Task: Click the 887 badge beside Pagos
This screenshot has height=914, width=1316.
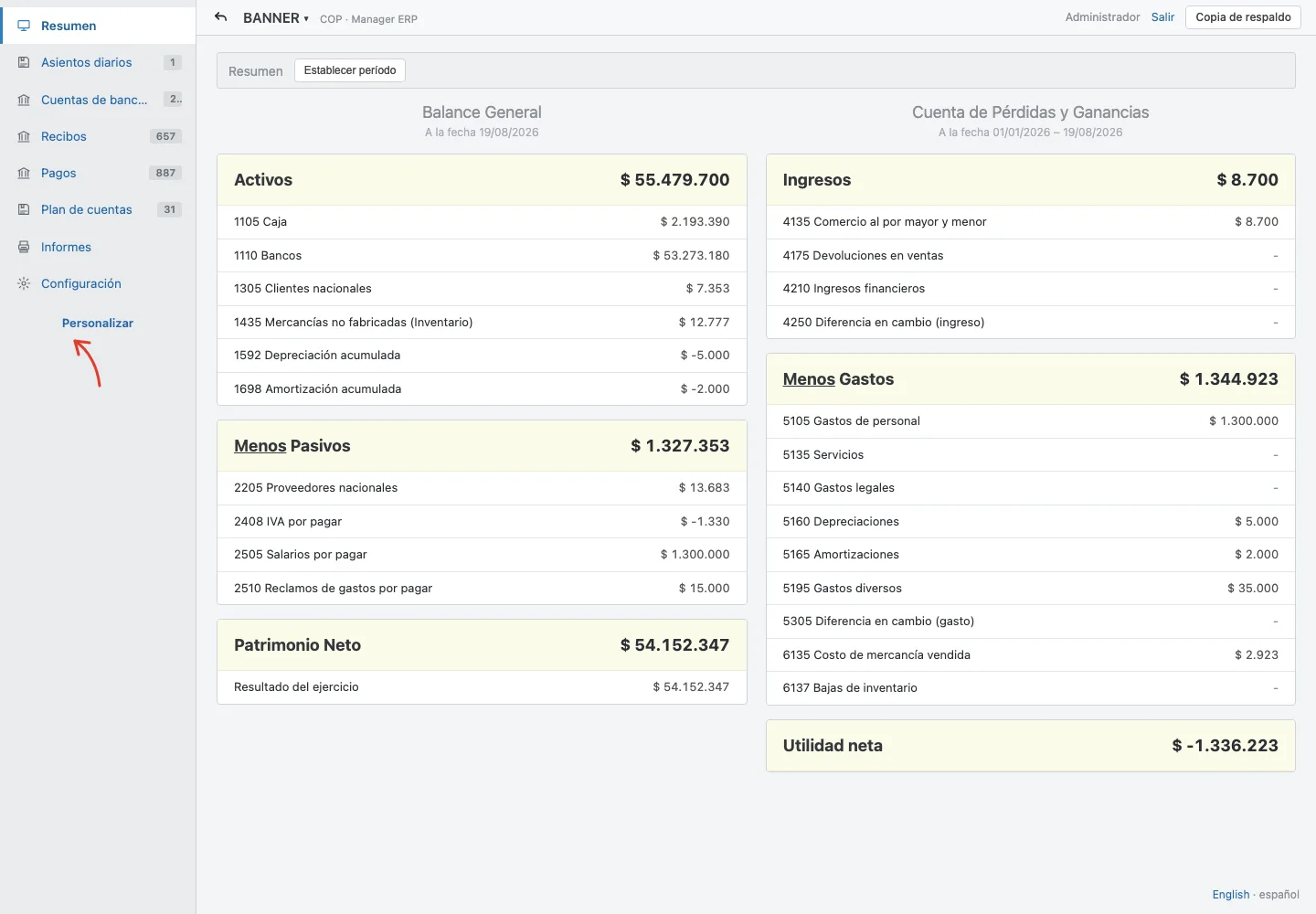Action: [x=165, y=173]
